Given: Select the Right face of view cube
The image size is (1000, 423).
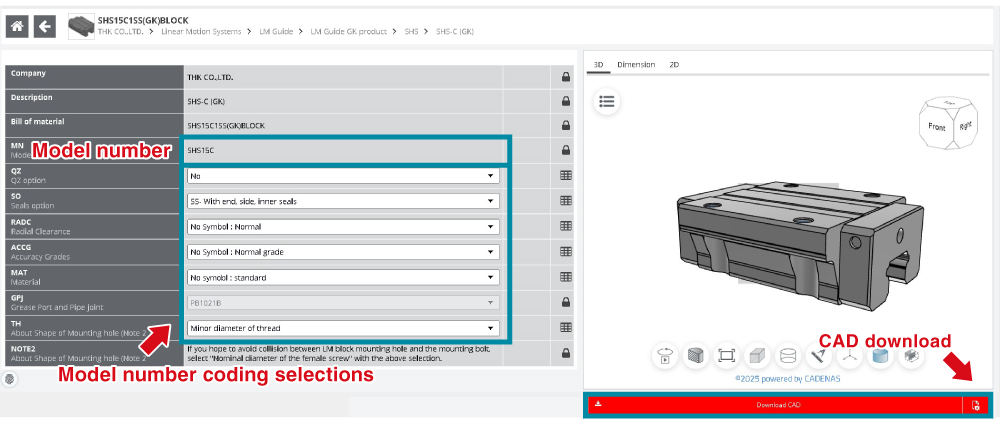Looking at the screenshot, I should pyautogui.click(x=966, y=126).
